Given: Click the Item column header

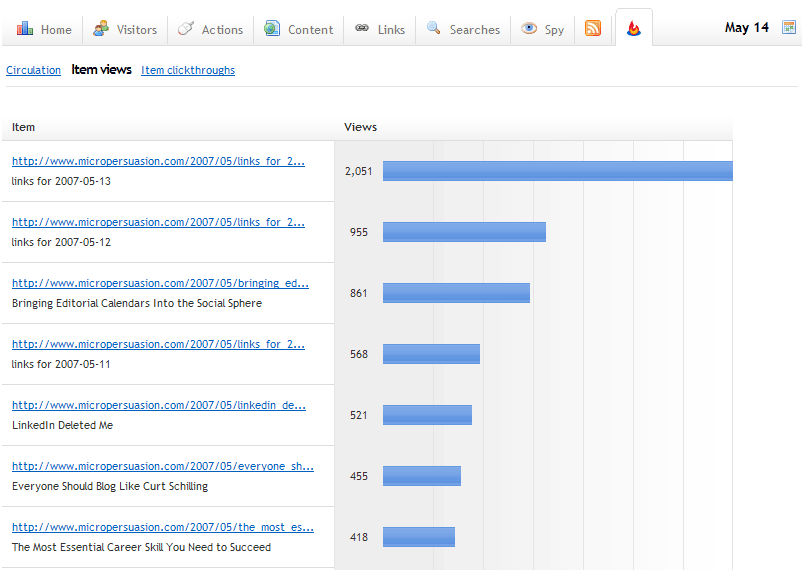Looking at the screenshot, I should point(23,127).
